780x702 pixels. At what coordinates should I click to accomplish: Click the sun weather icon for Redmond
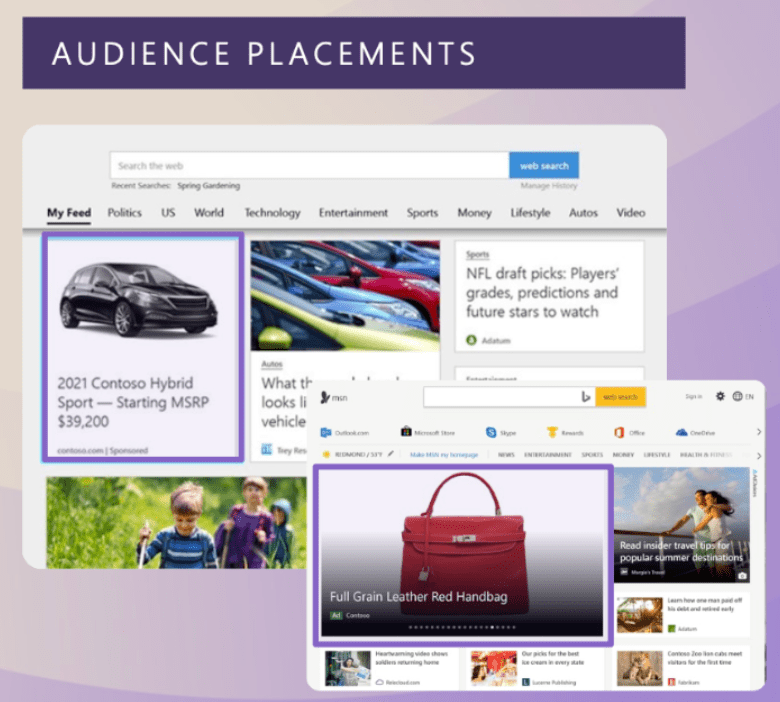coord(326,454)
